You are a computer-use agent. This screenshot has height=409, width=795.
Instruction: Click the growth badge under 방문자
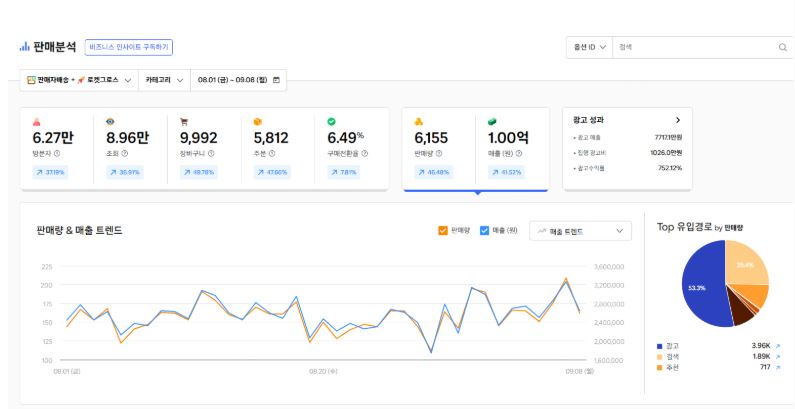coord(50,172)
